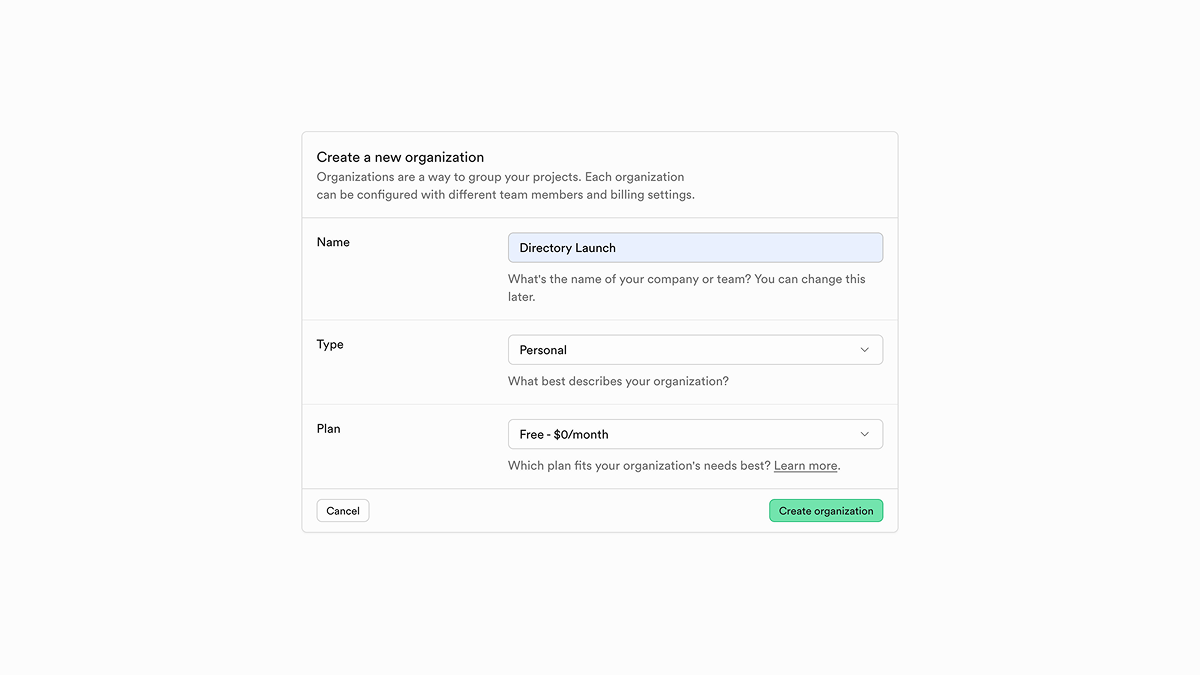
Task: Select the 'Free - $0/month' value text
Action: click(x=564, y=434)
